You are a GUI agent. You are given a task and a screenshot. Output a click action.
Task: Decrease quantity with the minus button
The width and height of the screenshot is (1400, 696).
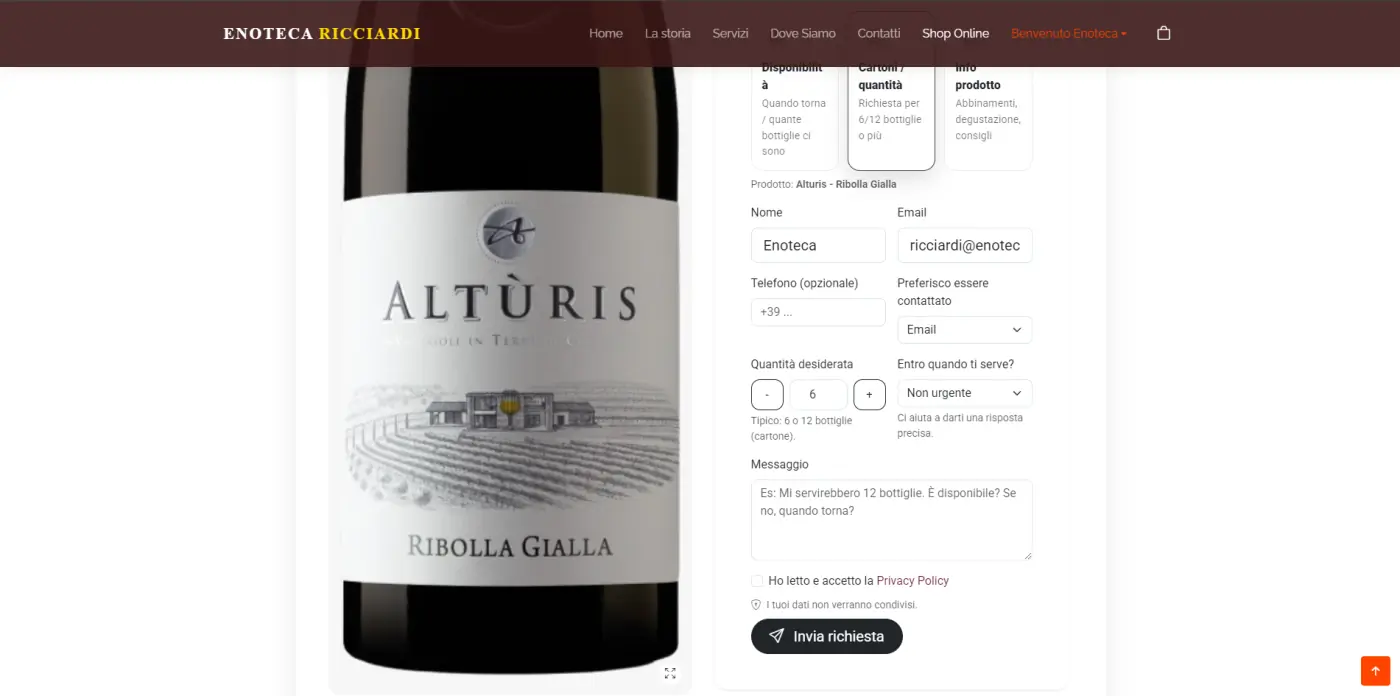click(x=767, y=395)
